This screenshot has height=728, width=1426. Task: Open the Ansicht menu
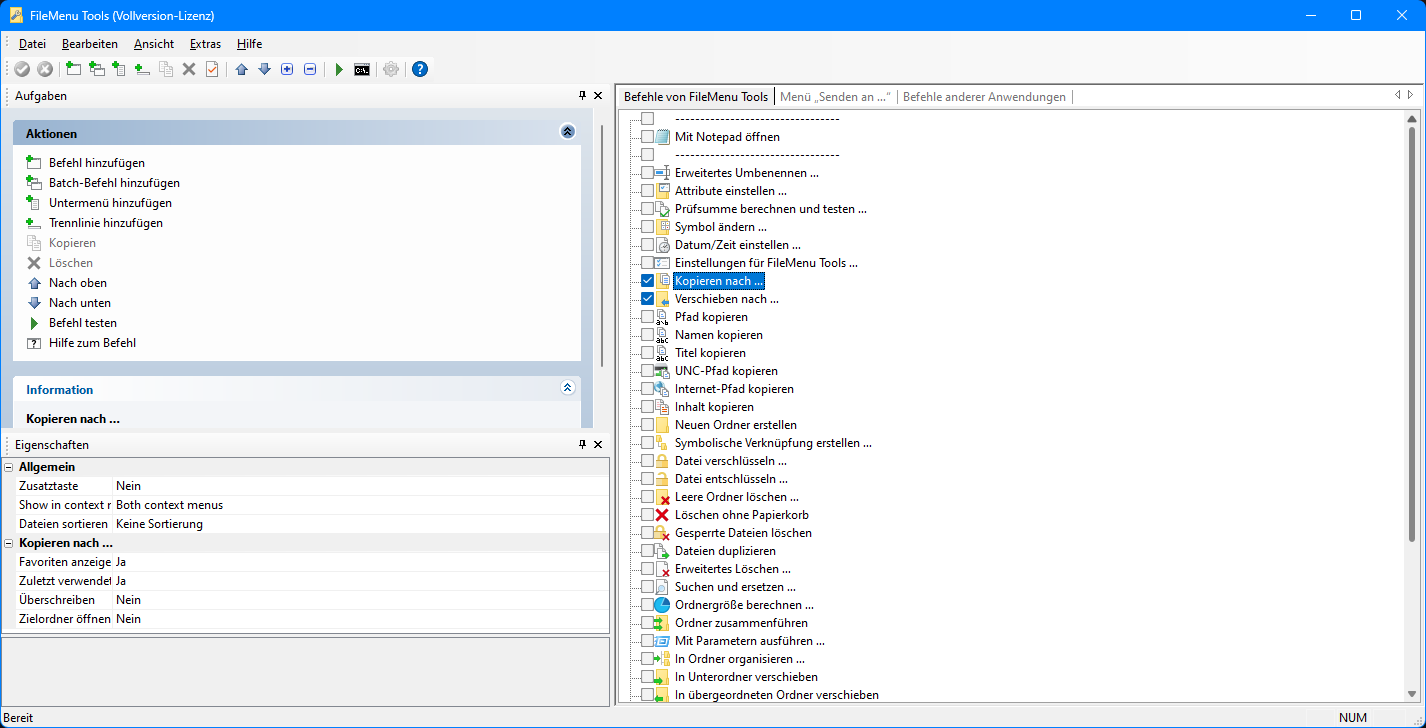coord(154,44)
